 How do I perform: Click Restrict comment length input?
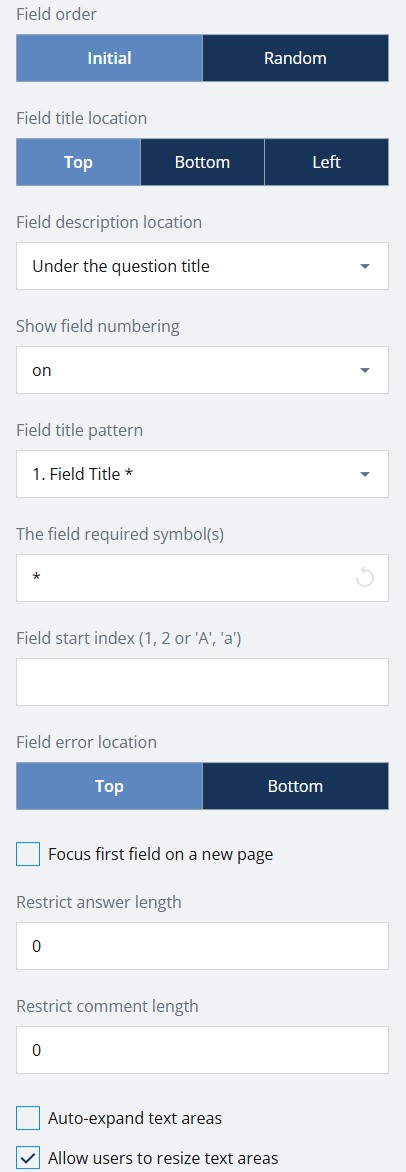(x=203, y=1049)
